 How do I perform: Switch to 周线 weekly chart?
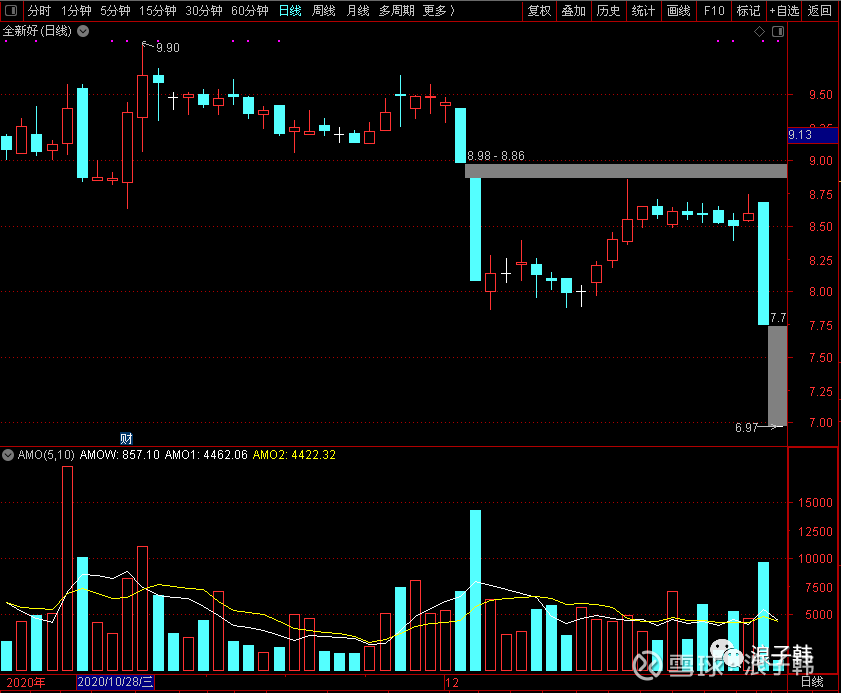click(324, 11)
